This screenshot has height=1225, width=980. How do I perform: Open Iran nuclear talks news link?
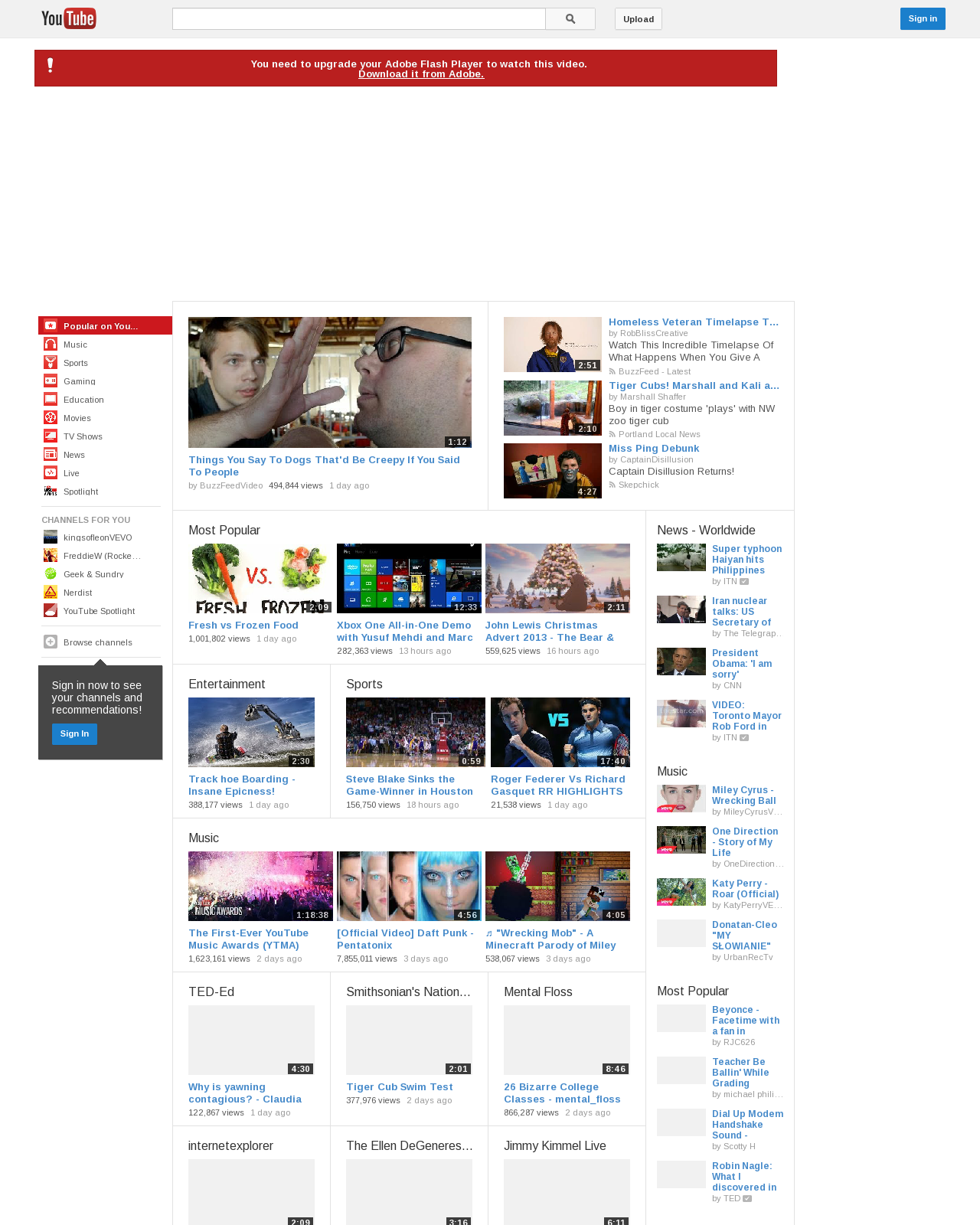pos(741,612)
